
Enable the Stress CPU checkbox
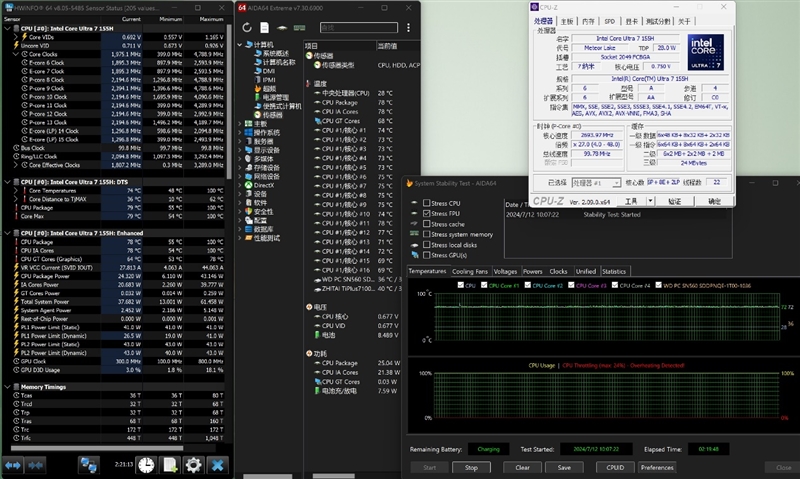[427, 203]
